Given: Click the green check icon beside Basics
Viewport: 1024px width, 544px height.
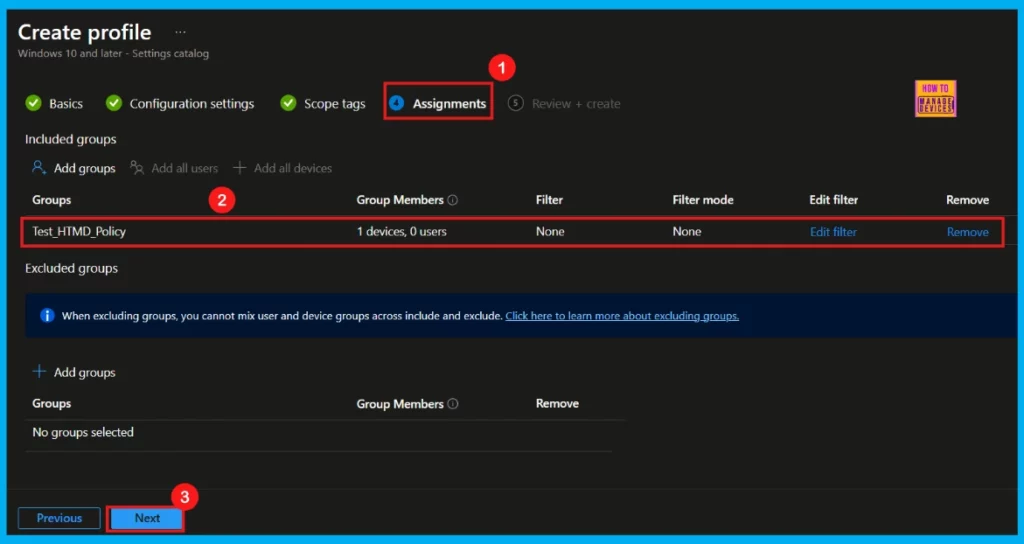Looking at the screenshot, I should click(33, 103).
